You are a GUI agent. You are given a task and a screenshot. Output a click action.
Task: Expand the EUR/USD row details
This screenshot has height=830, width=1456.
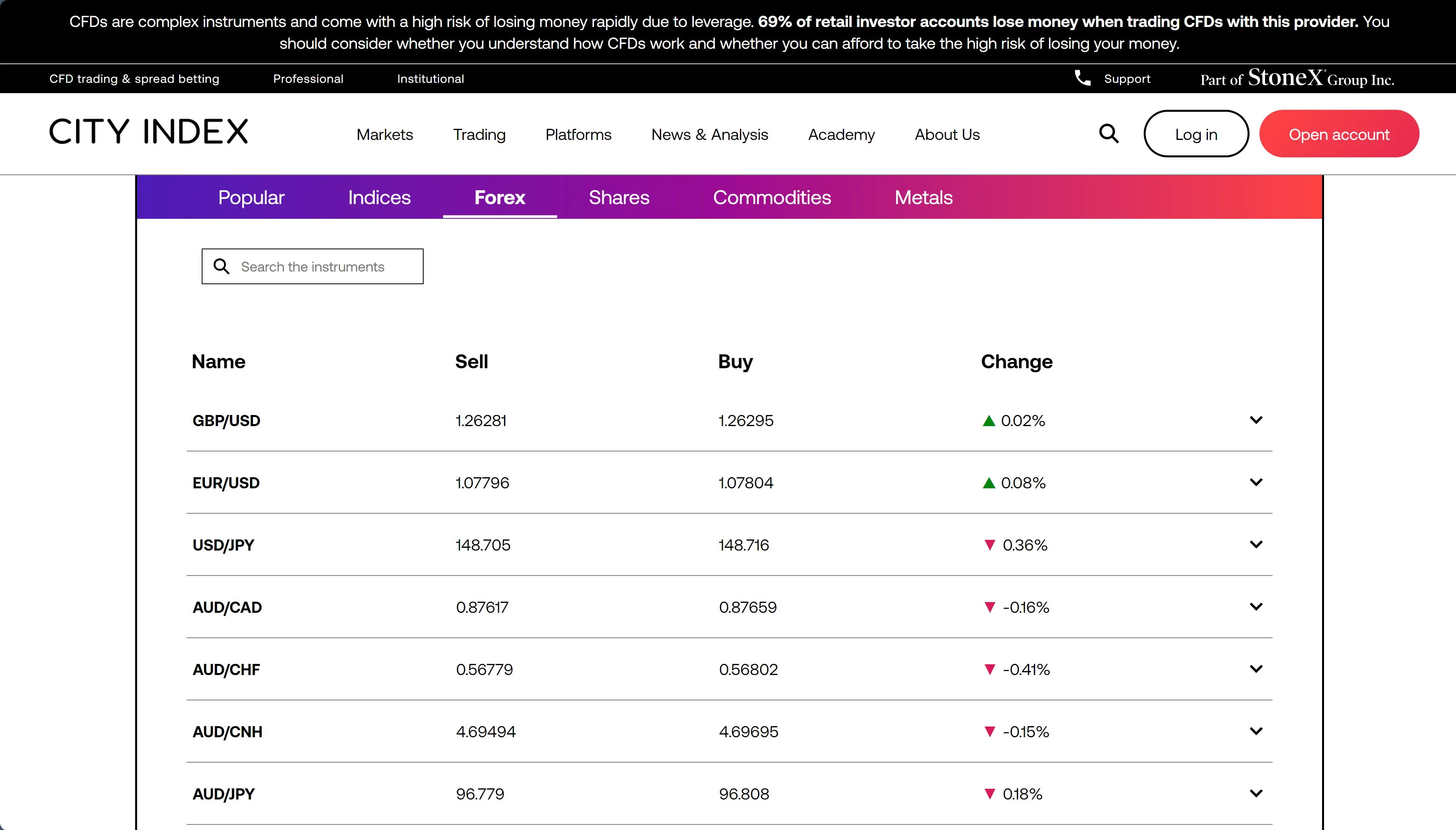pos(1256,482)
